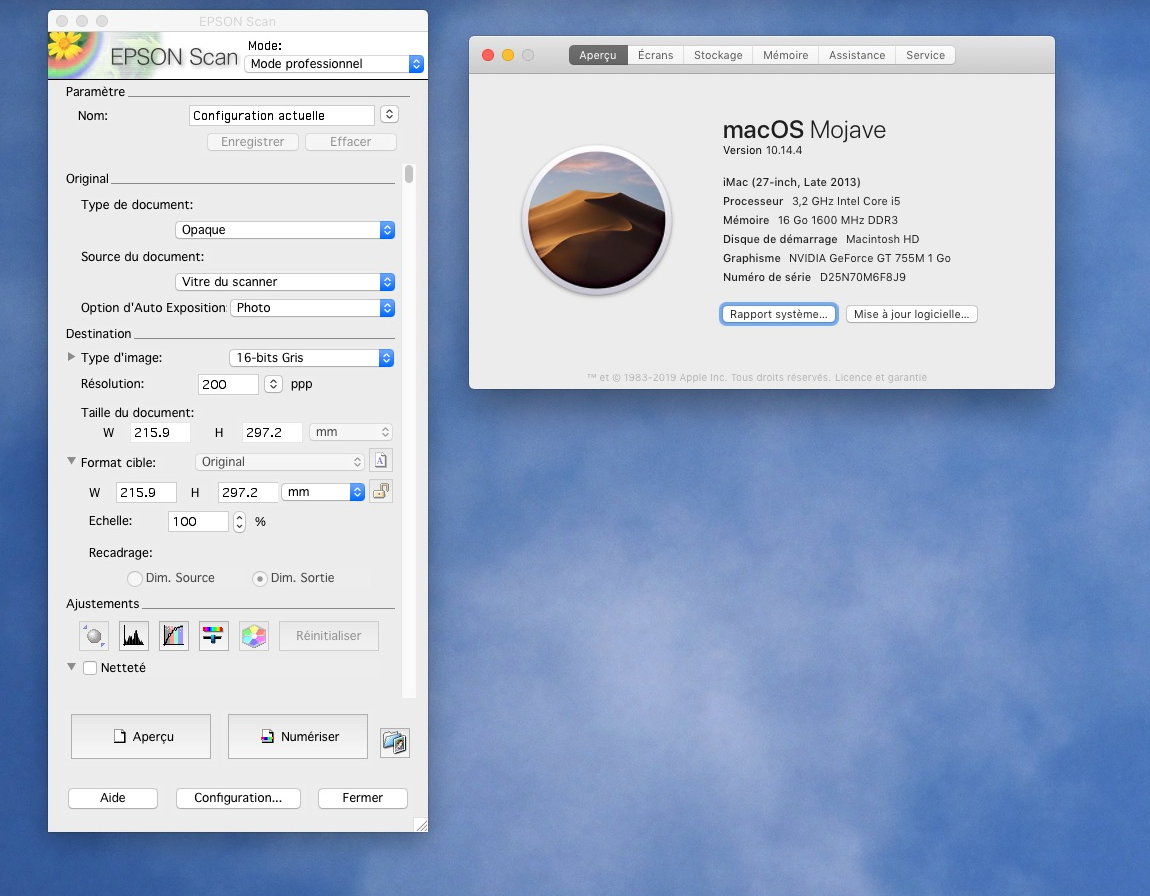Switch to the Écrans tab

pyautogui.click(x=655, y=55)
